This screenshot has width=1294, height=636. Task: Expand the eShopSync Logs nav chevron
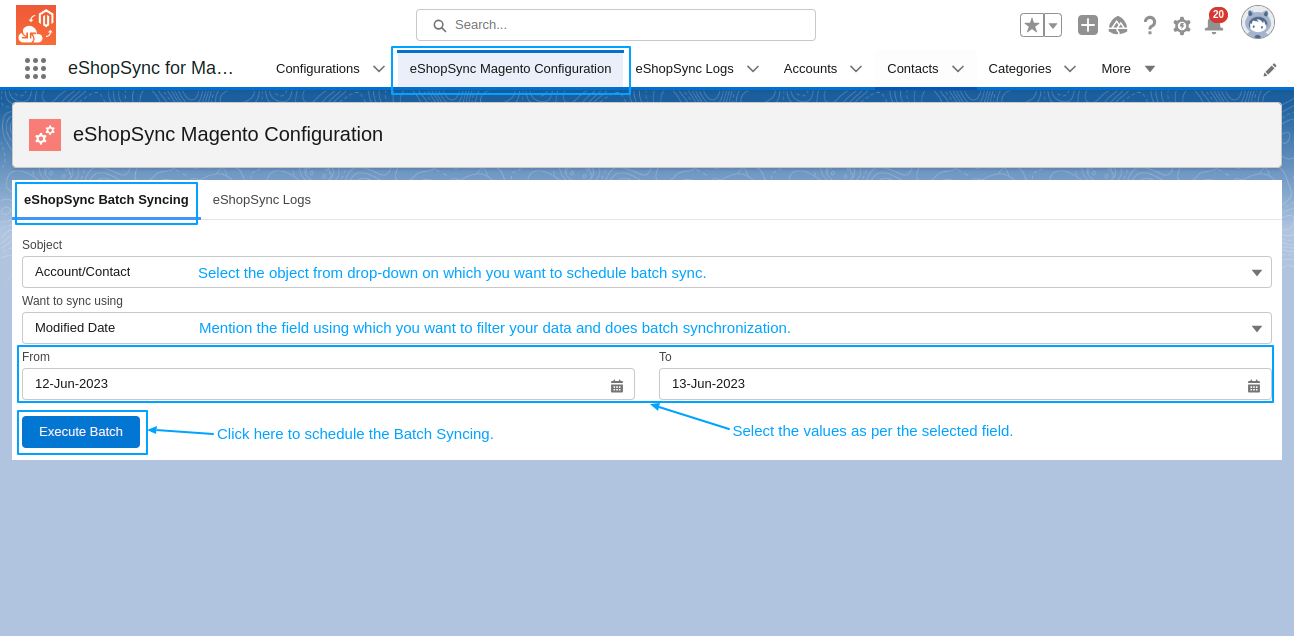tap(753, 68)
